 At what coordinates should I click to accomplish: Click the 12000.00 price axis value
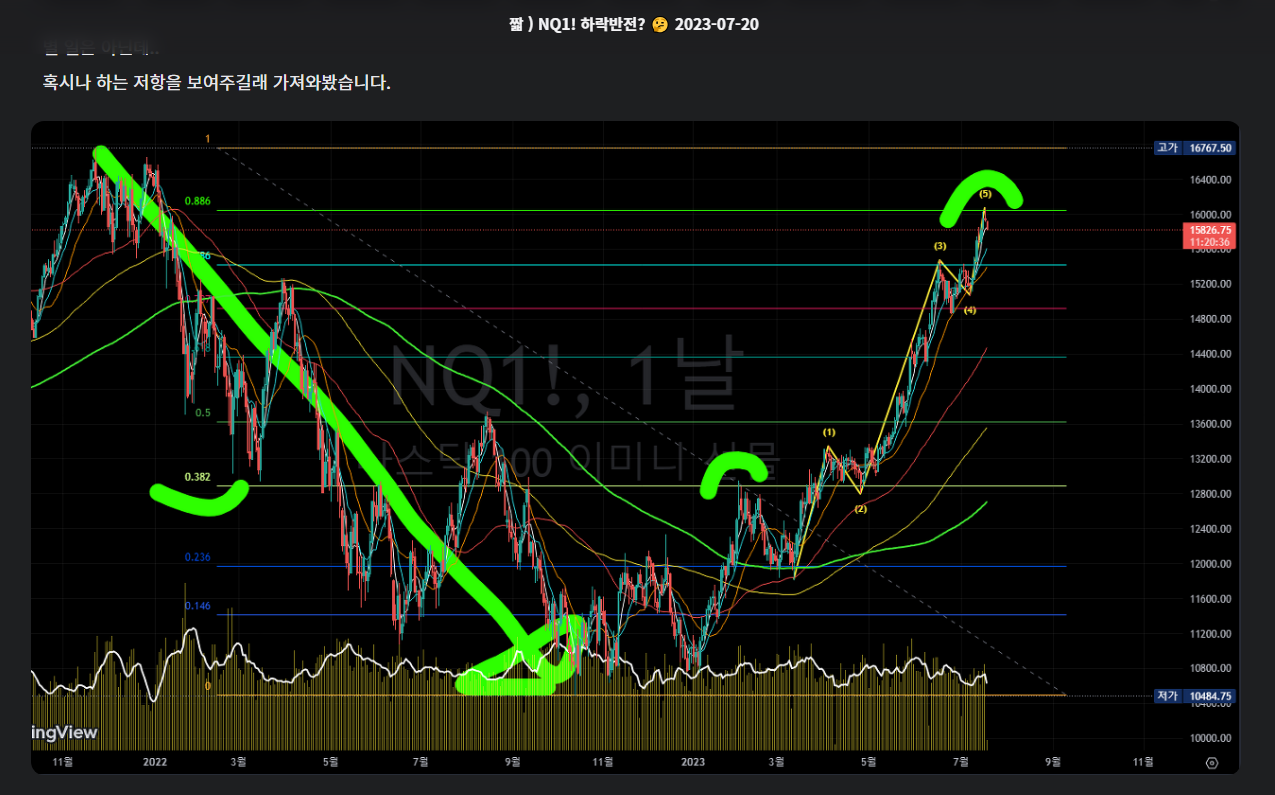(1211, 564)
